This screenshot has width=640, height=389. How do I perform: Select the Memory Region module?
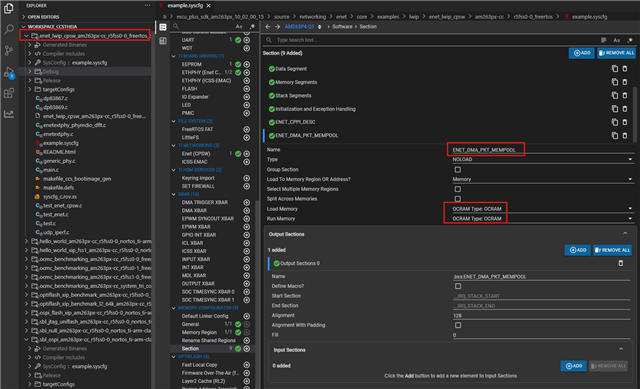[199, 332]
